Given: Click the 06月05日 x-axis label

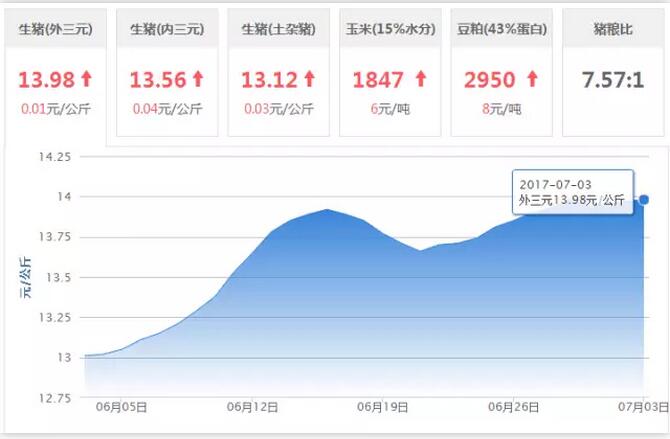Looking at the screenshot, I should coord(122,408).
